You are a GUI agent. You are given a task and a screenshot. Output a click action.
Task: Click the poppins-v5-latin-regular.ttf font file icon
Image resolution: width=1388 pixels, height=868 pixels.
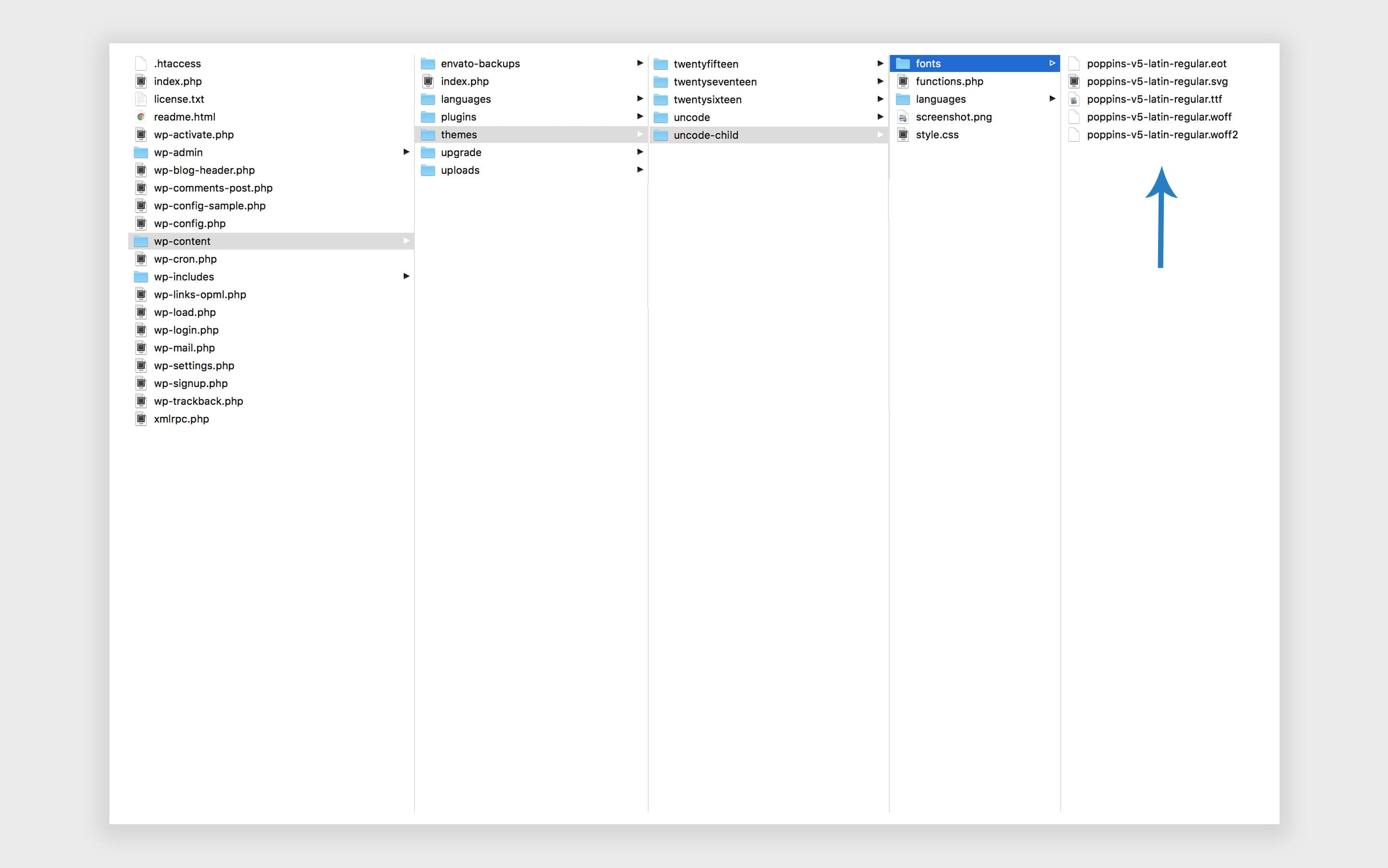pos(1074,99)
